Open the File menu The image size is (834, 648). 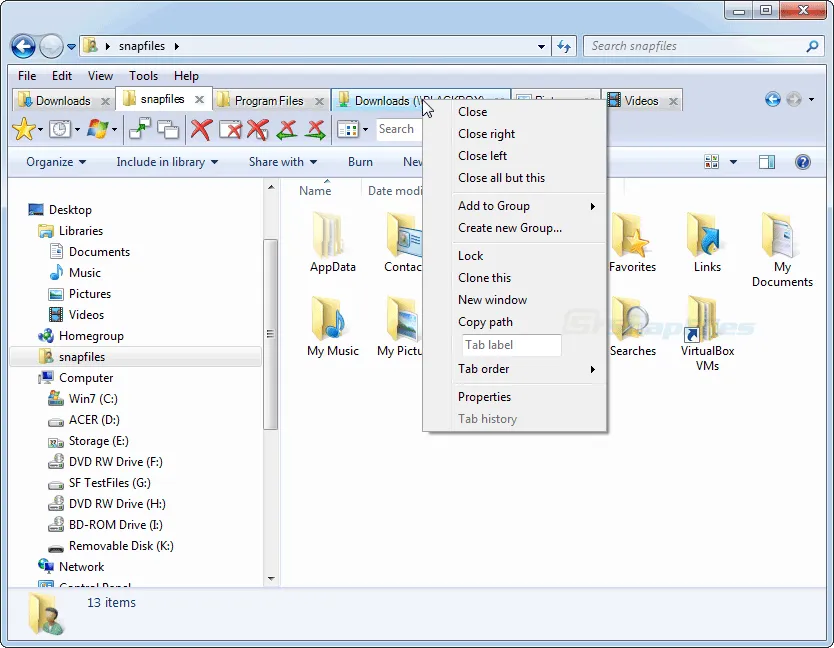click(x=27, y=76)
